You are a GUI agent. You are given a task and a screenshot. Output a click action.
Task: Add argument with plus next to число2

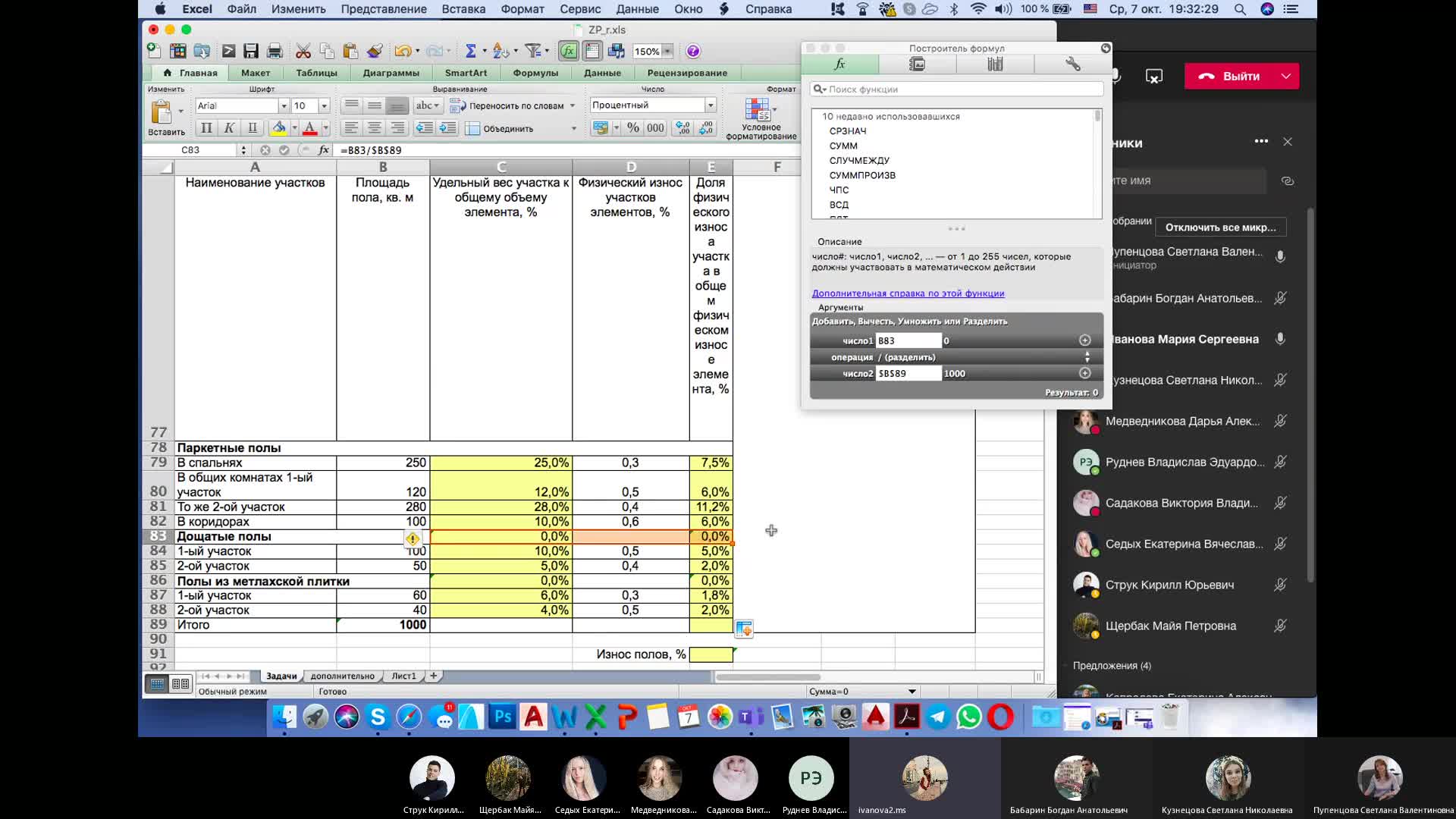[1084, 373]
